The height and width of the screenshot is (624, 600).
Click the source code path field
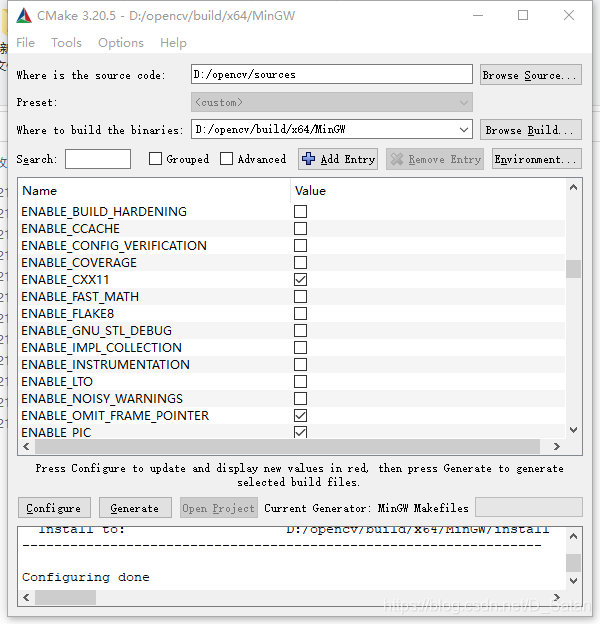tap(332, 74)
